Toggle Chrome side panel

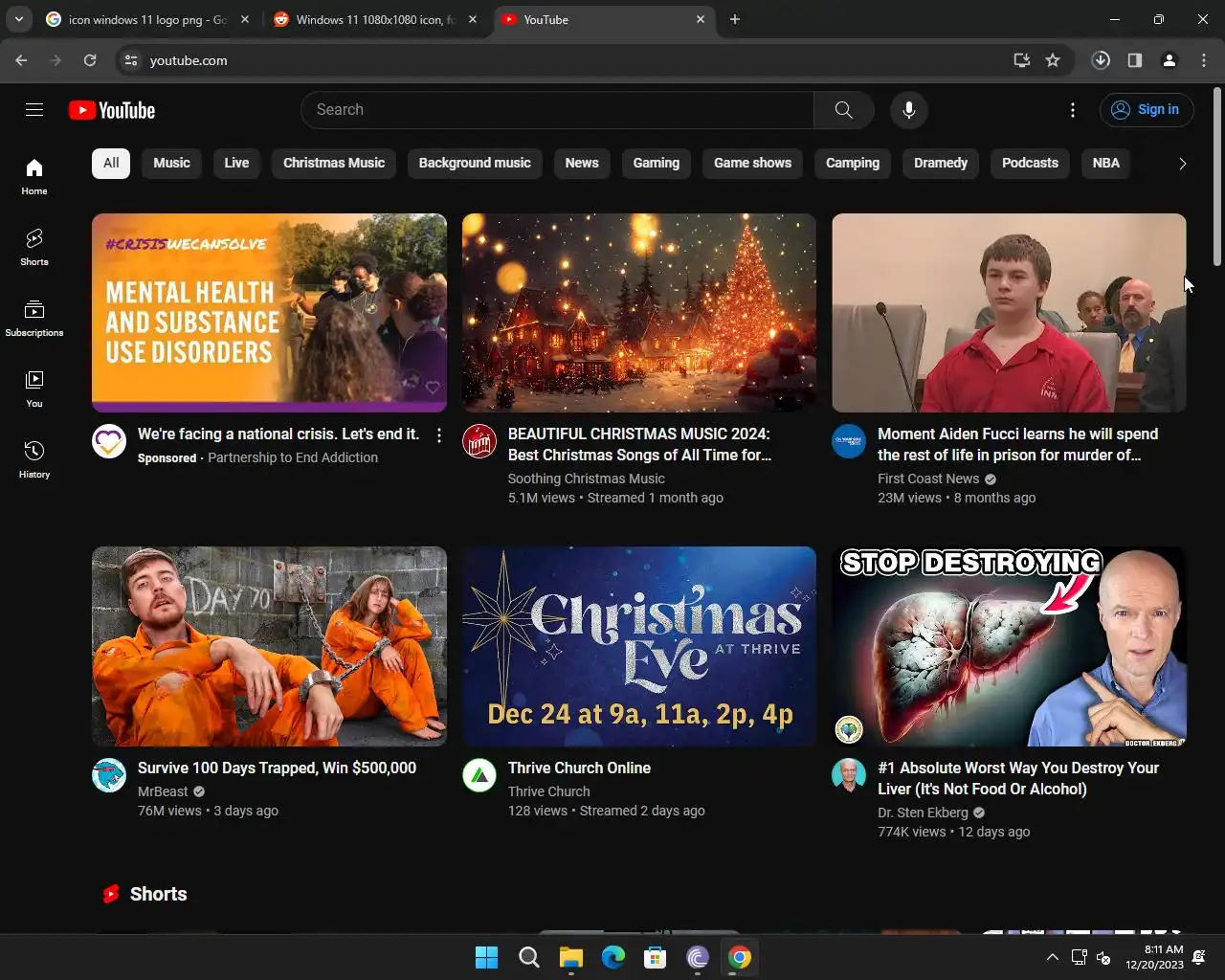pos(1135,60)
